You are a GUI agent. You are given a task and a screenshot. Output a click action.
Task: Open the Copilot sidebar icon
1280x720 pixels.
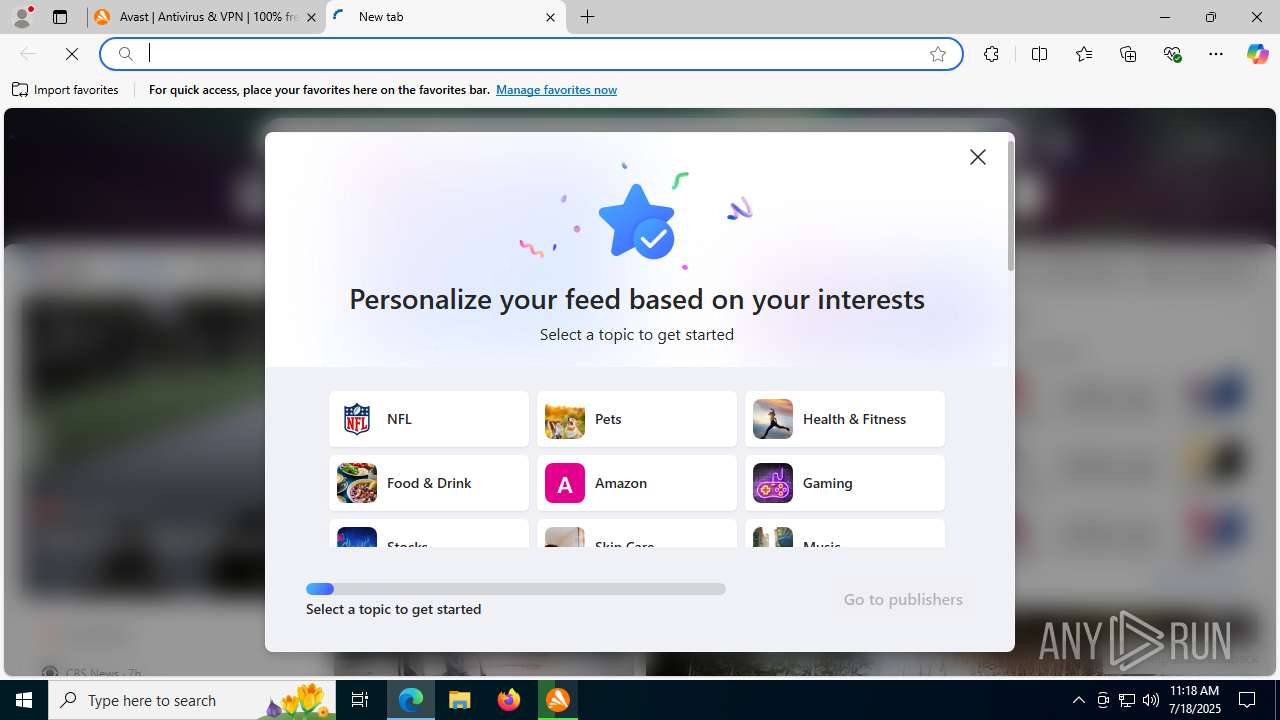[x=1257, y=54]
